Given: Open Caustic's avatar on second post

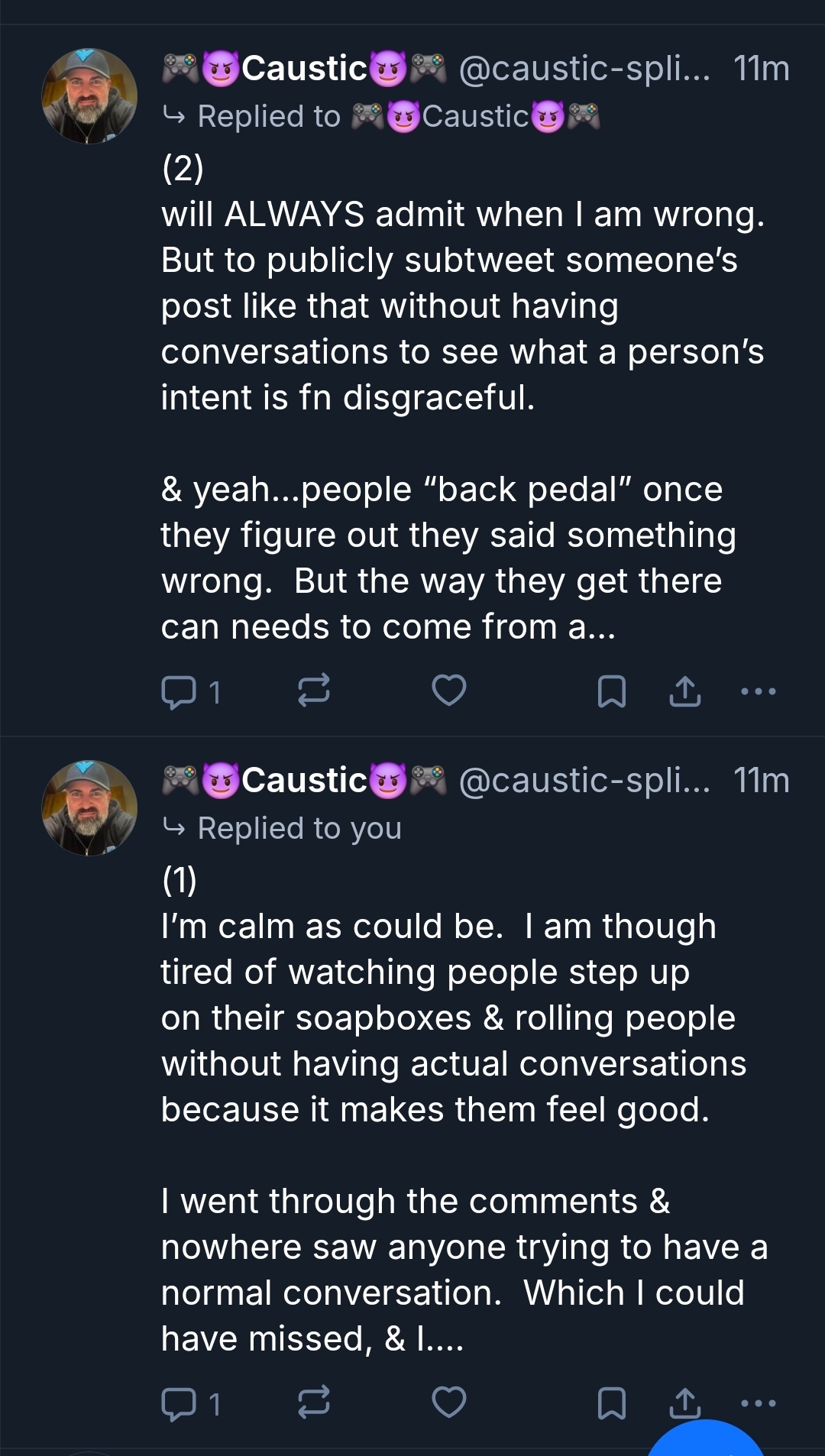Looking at the screenshot, I should [89, 808].
